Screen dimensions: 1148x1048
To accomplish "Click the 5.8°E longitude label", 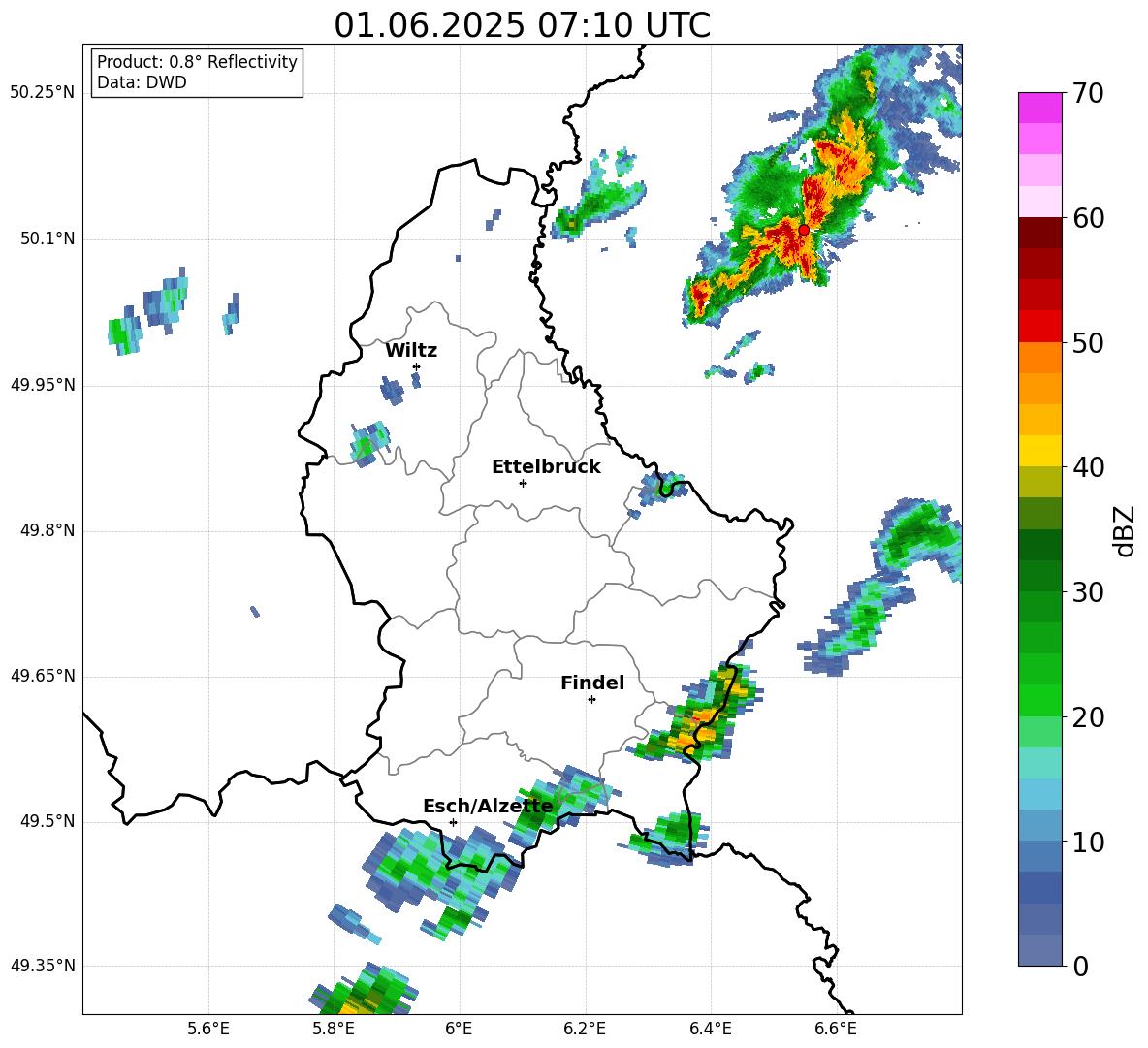I will pyautogui.click(x=334, y=1029).
